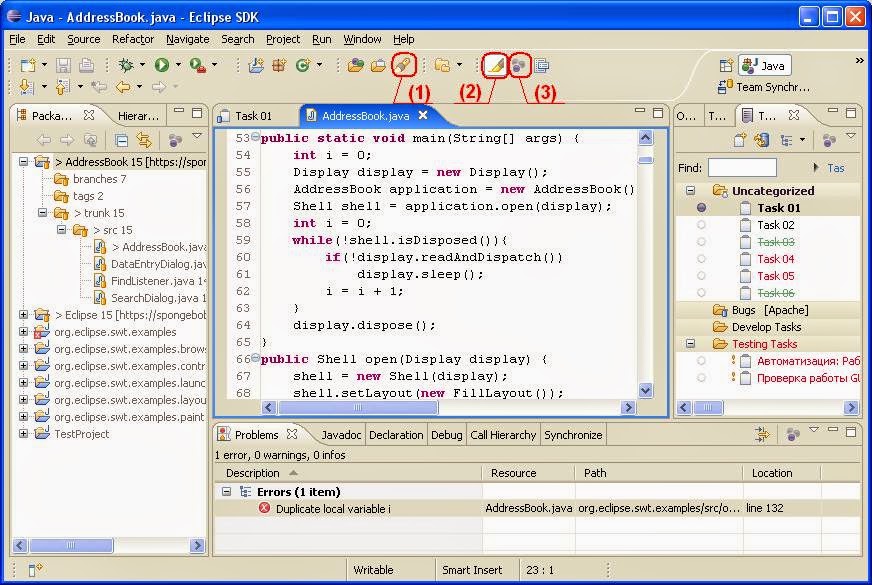Activate Task 06 using its circle

[701, 292]
